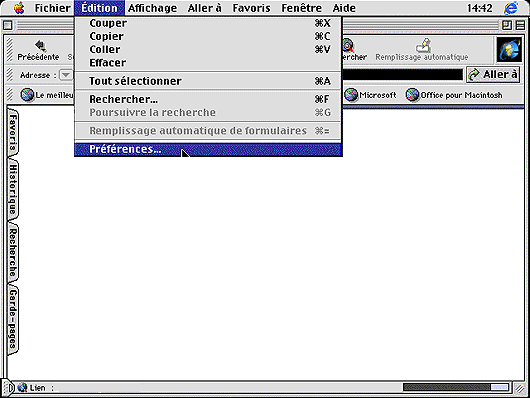The width and height of the screenshot is (530, 398).
Task: Choose Couper from the Édition menu
Action: [x=208, y=23]
